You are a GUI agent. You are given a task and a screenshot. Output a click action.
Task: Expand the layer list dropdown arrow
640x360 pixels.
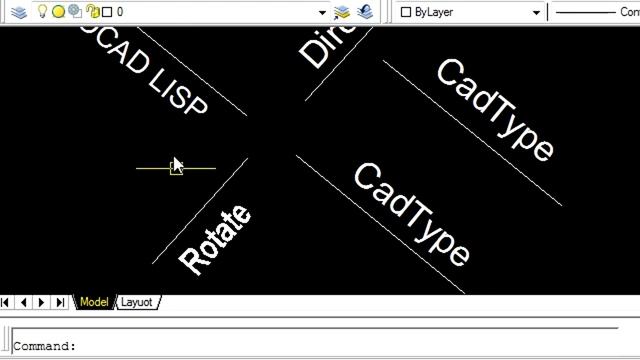click(322, 13)
